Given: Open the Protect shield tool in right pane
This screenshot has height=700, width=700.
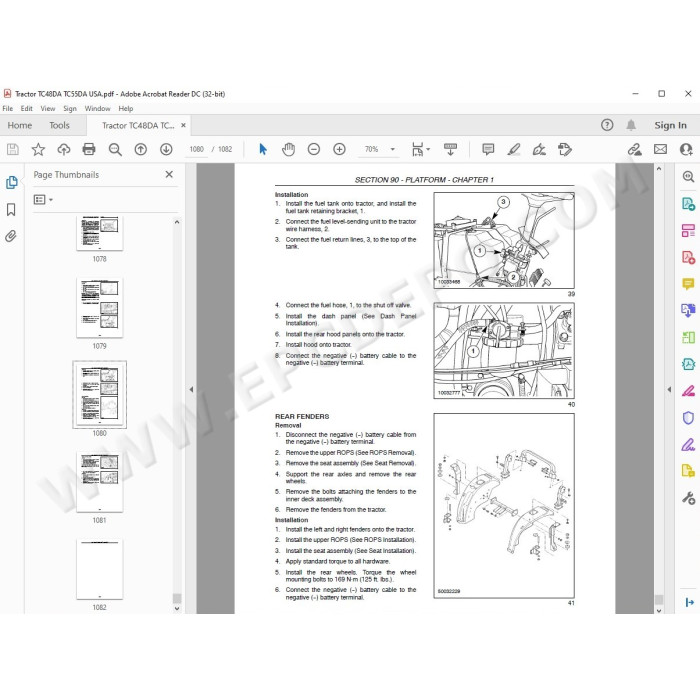Looking at the screenshot, I should (688, 418).
